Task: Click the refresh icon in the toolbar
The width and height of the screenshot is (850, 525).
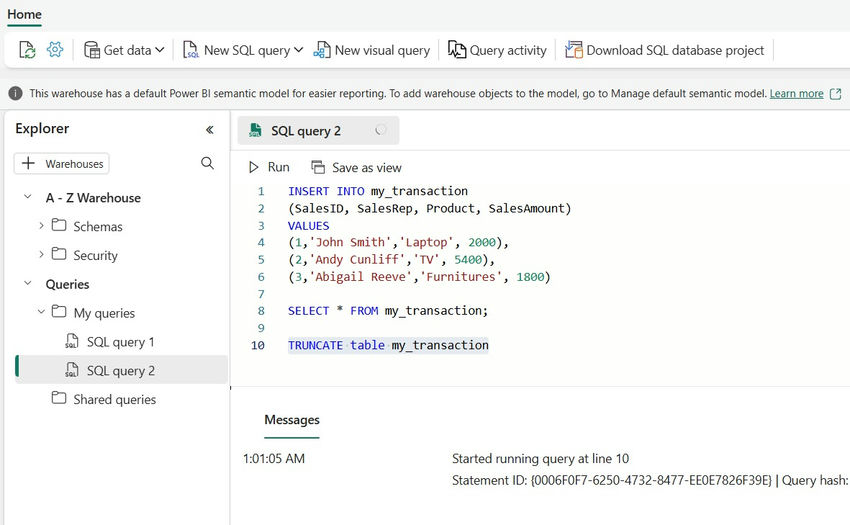Action: tap(27, 50)
